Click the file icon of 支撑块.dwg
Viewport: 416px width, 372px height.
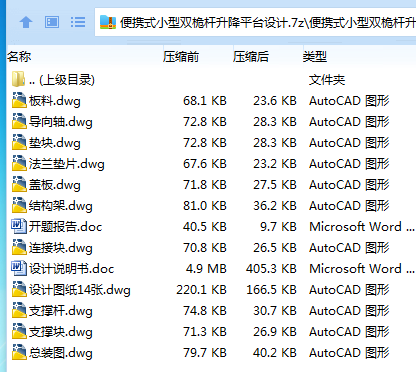pos(19,331)
